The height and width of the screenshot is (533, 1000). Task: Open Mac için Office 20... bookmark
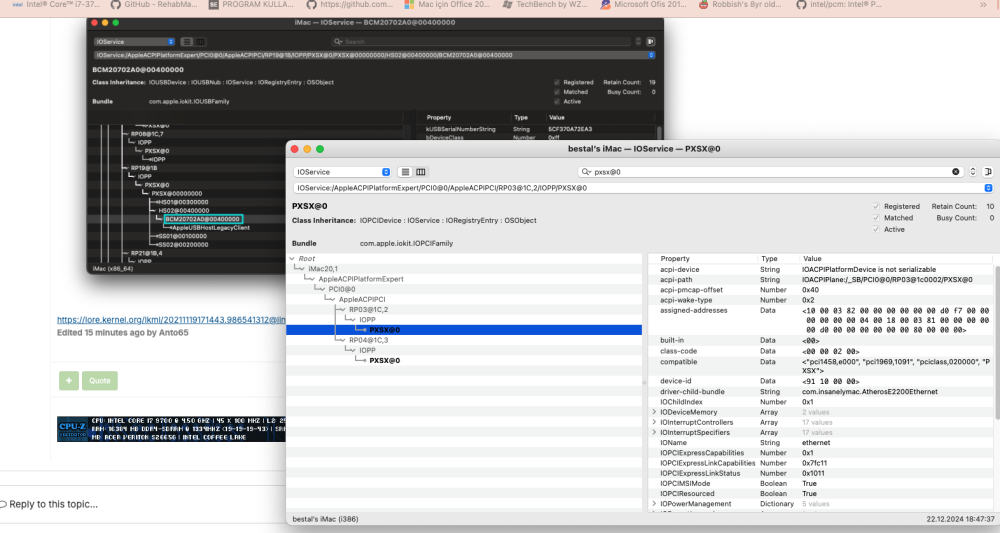[x=447, y=4]
